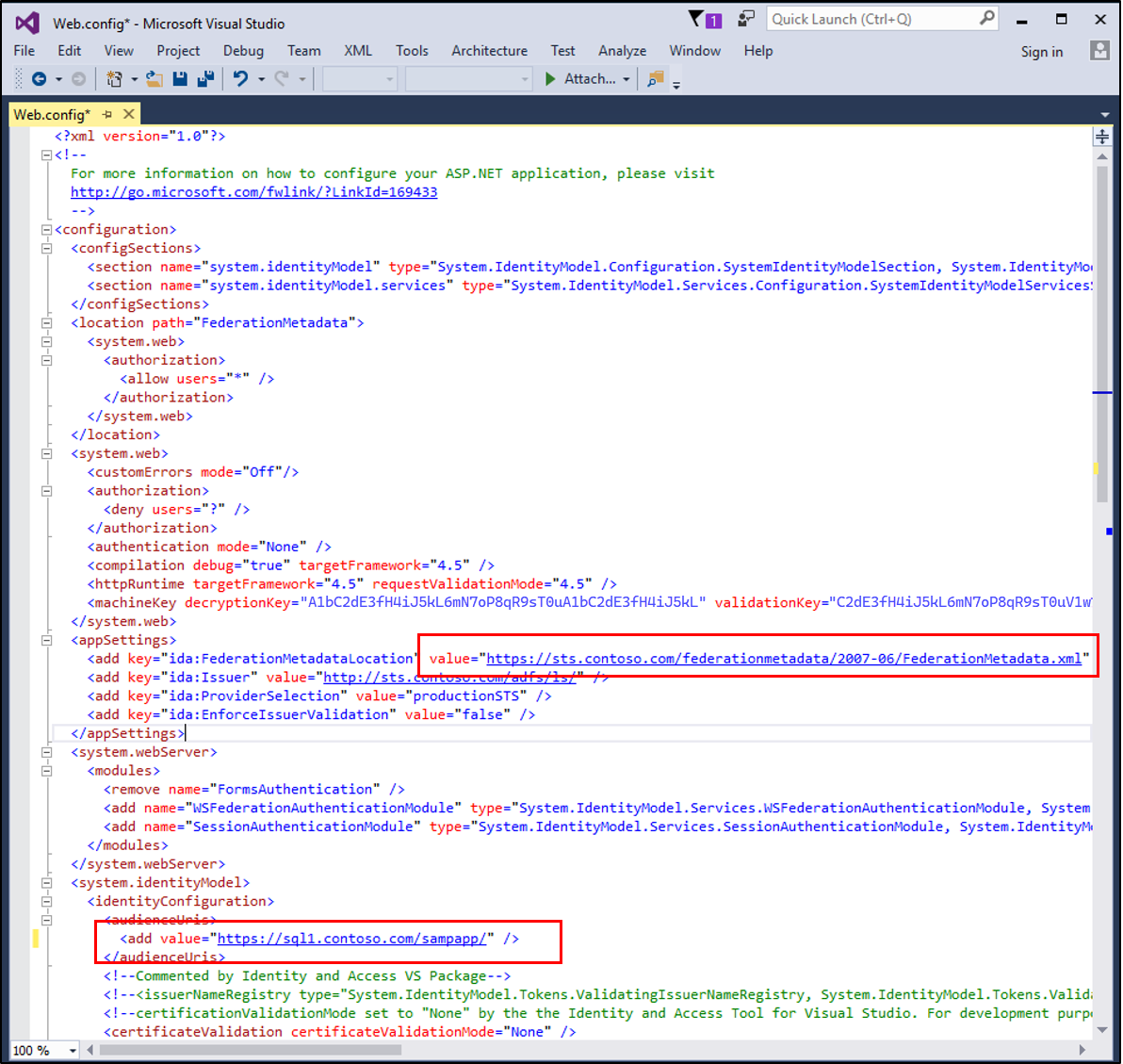Viewport: 1123px width, 1064px height.
Task: Click the New Project toolbar icon
Action: tap(114, 79)
